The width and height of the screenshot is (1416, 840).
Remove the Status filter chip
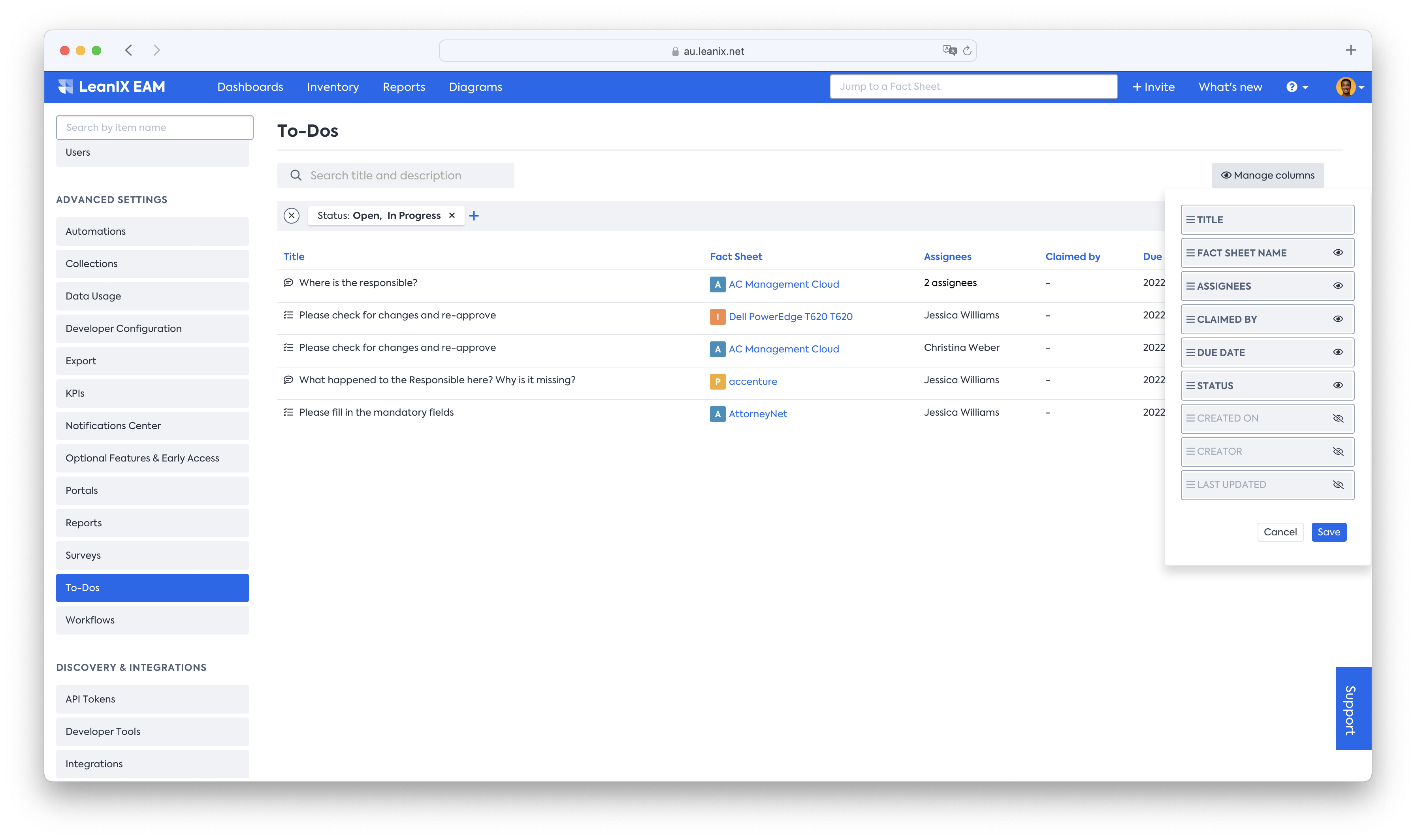[x=452, y=216]
